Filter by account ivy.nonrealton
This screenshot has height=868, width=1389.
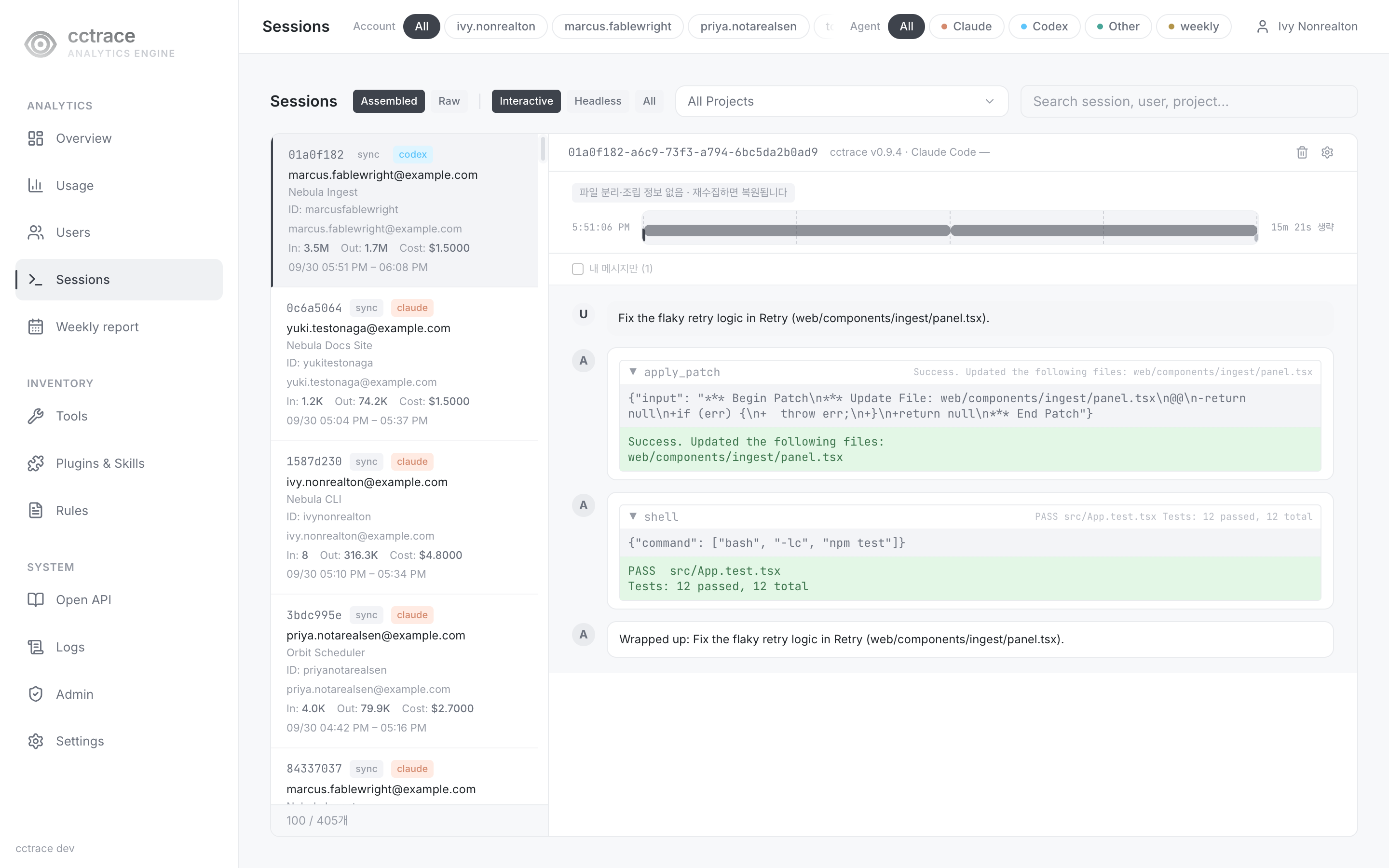click(x=496, y=27)
